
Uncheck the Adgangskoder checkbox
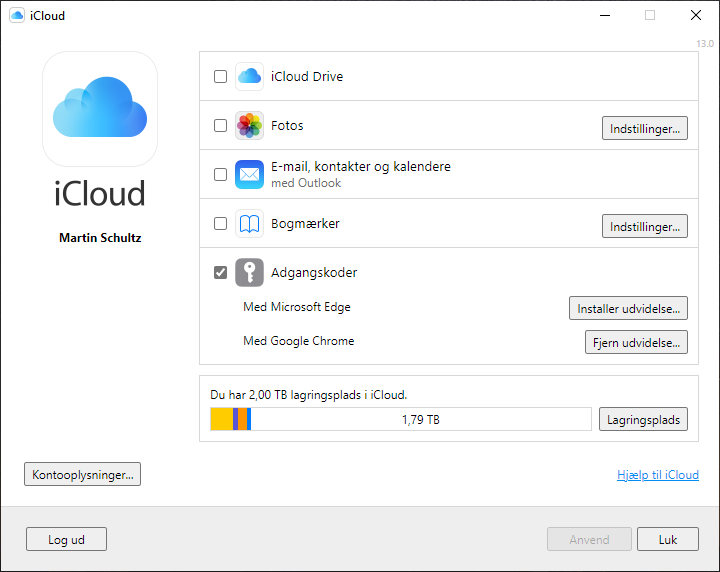coord(220,272)
